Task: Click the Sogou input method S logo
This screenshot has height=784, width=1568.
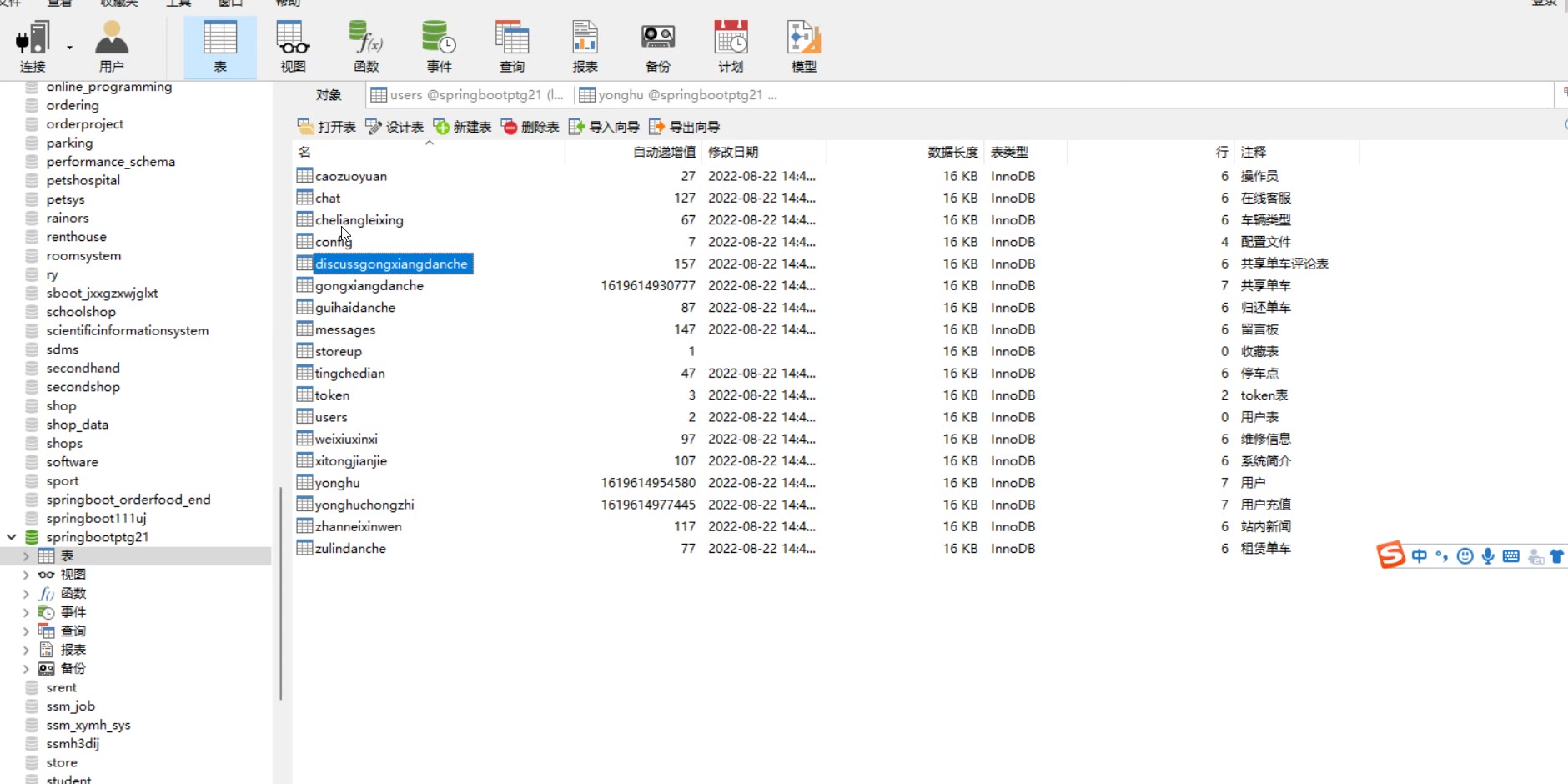Action: click(x=1390, y=555)
